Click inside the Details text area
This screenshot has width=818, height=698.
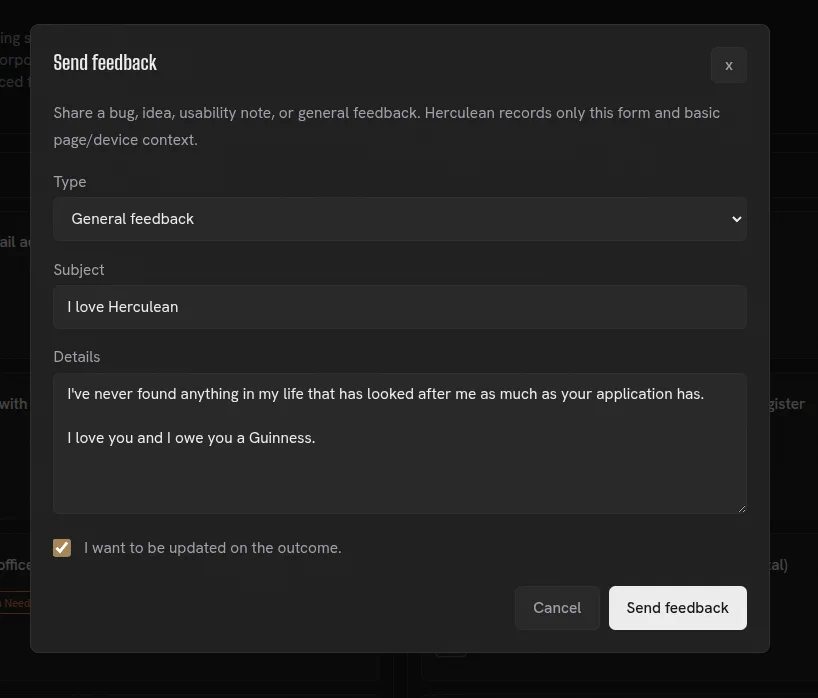click(x=400, y=443)
